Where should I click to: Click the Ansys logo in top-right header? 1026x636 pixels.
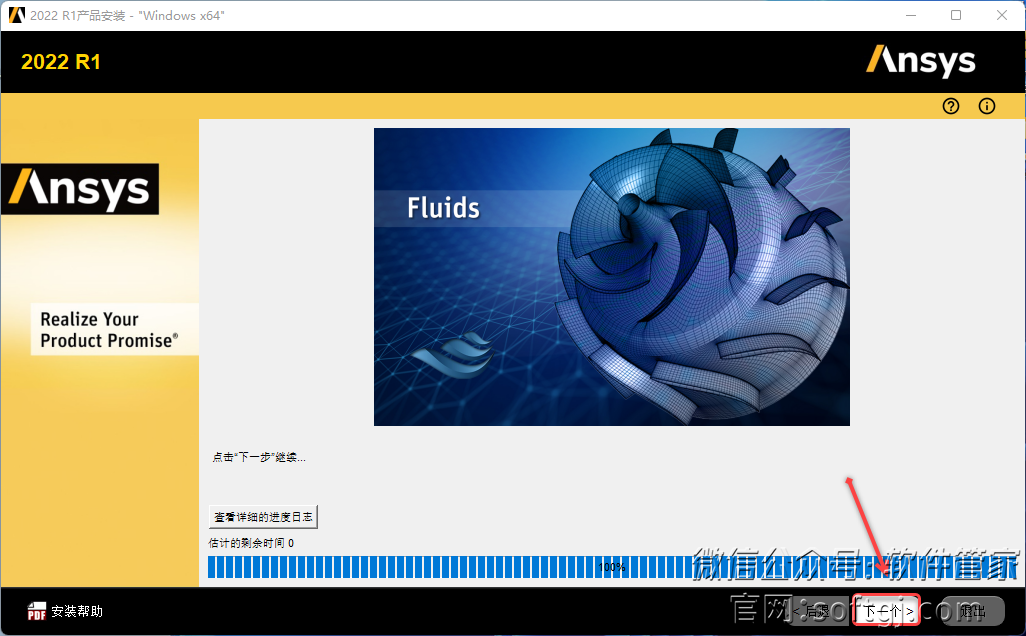920,61
